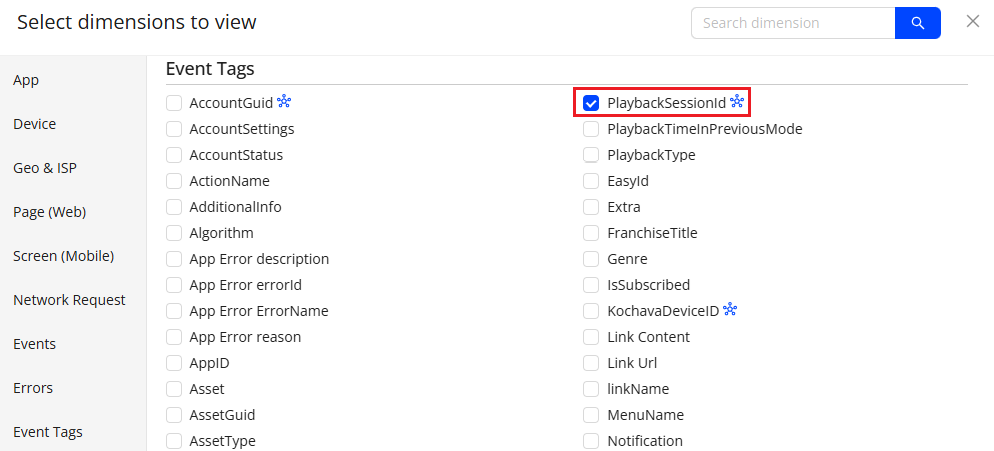Select the App Error reason checkbox
994x451 pixels.
[174, 337]
